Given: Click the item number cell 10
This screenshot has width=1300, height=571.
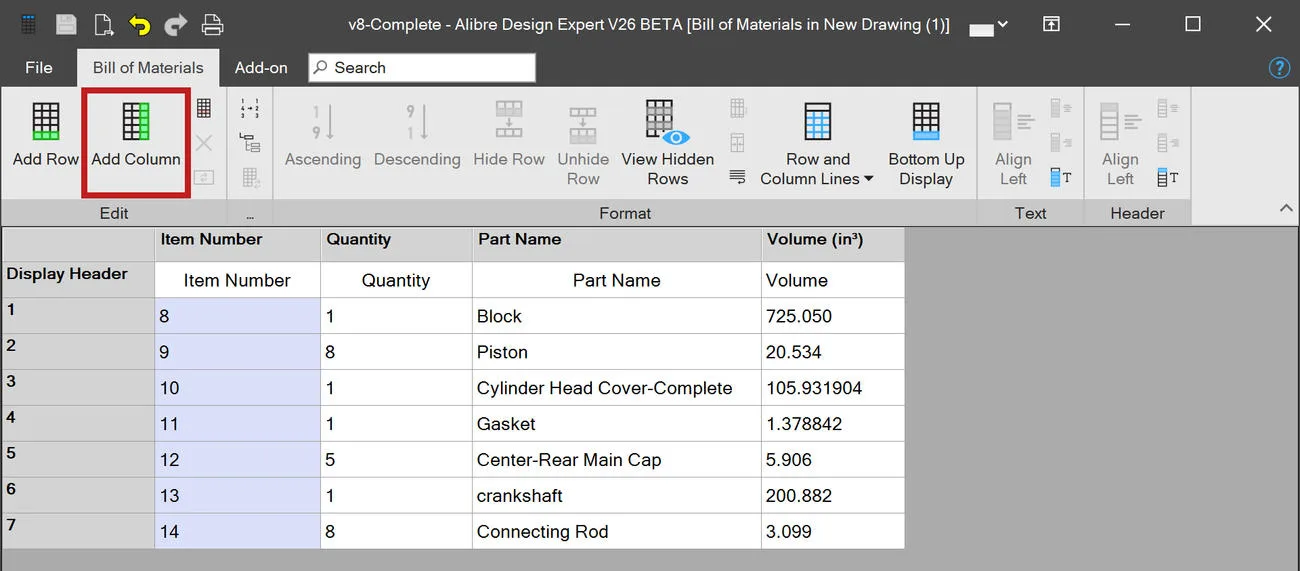Looking at the screenshot, I should 238,388.
